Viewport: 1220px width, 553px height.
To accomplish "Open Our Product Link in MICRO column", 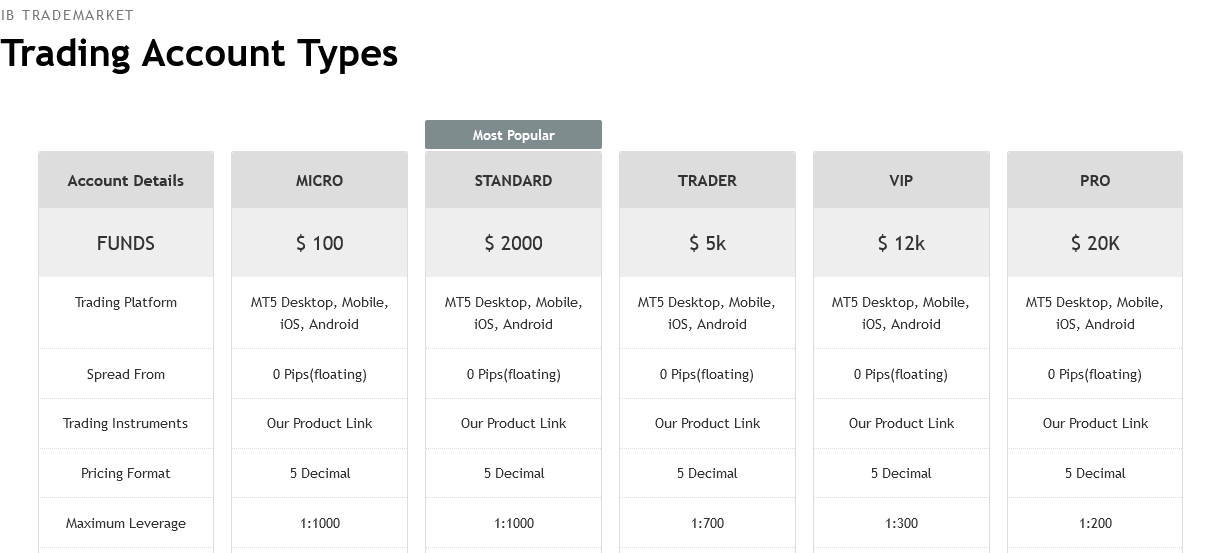I will pos(319,424).
